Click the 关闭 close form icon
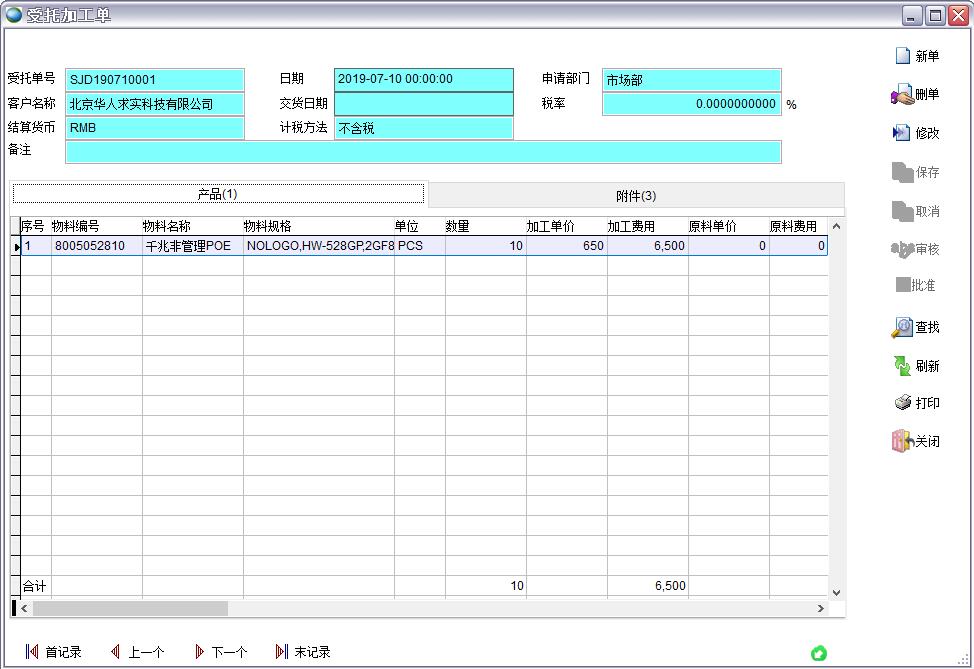The width and height of the screenshot is (974, 669). 921,440
